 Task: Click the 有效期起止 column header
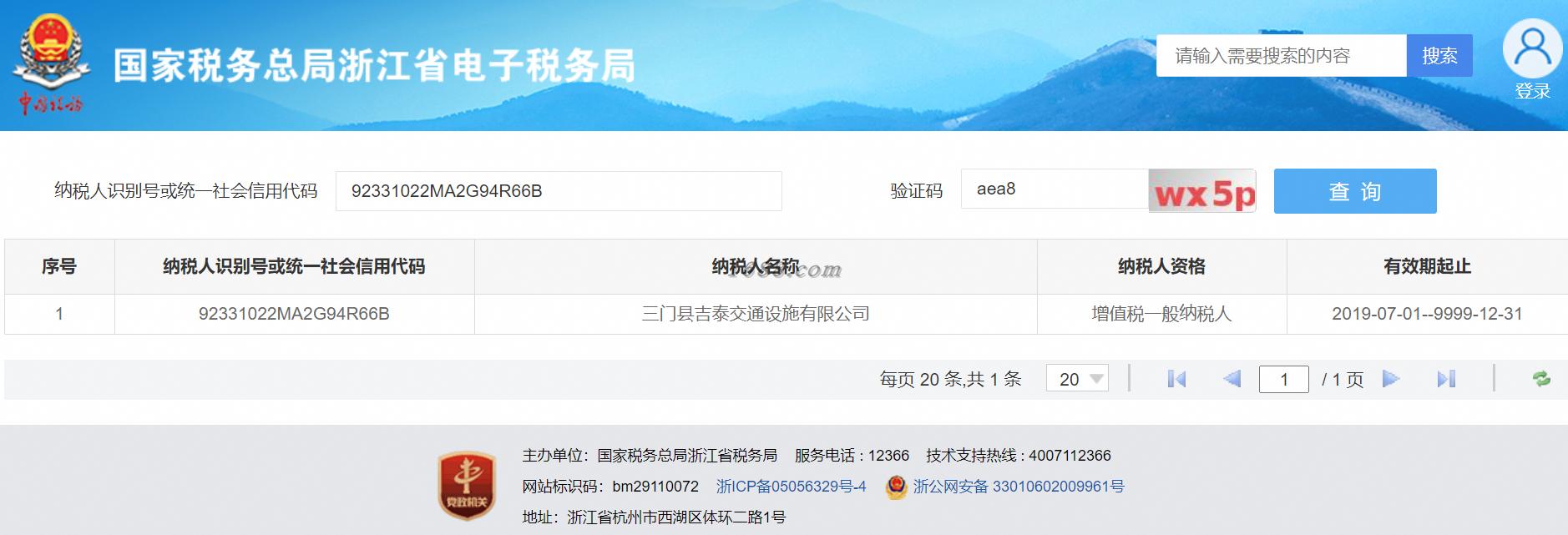(x=1427, y=266)
